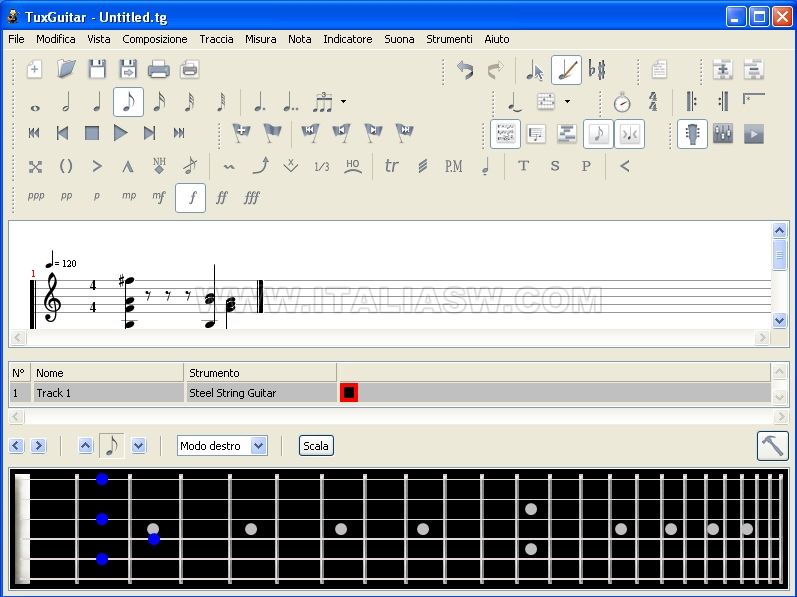The width and height of the screenshot is (797, 597).
Task: Toggle the mixer view button
Action: click(723, 134)
